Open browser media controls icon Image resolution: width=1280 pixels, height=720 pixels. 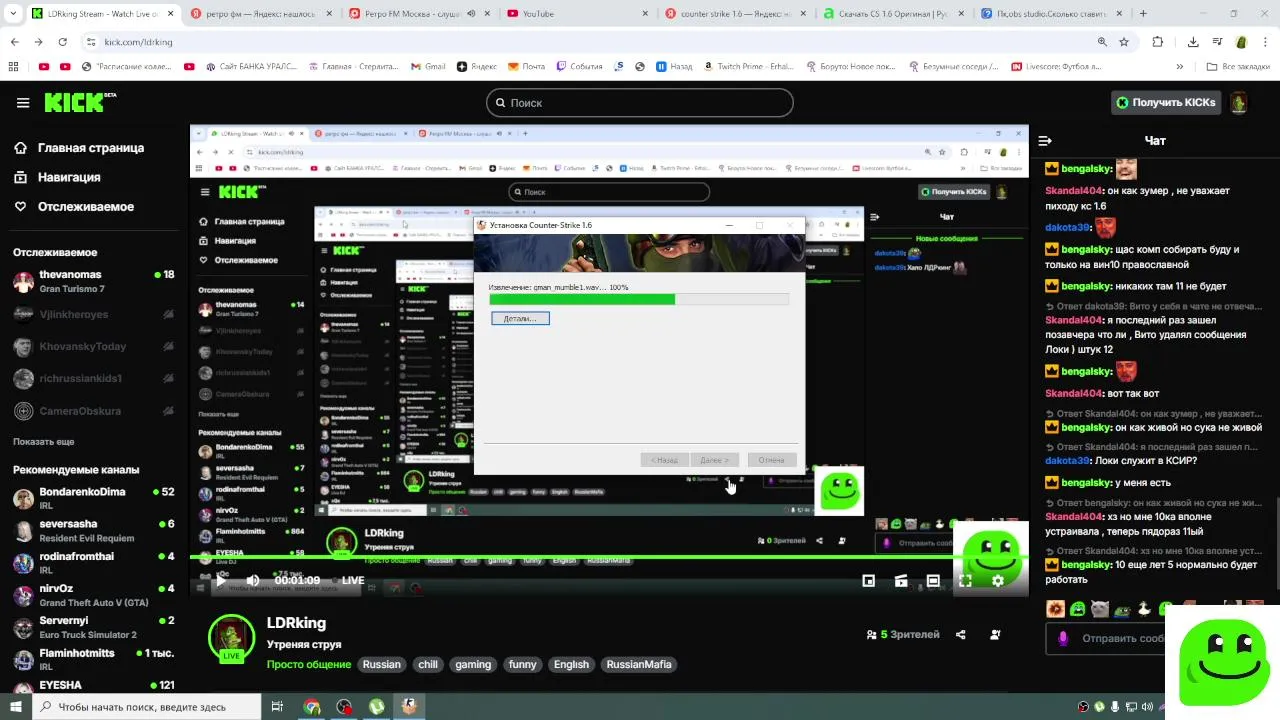point(1217,42)
